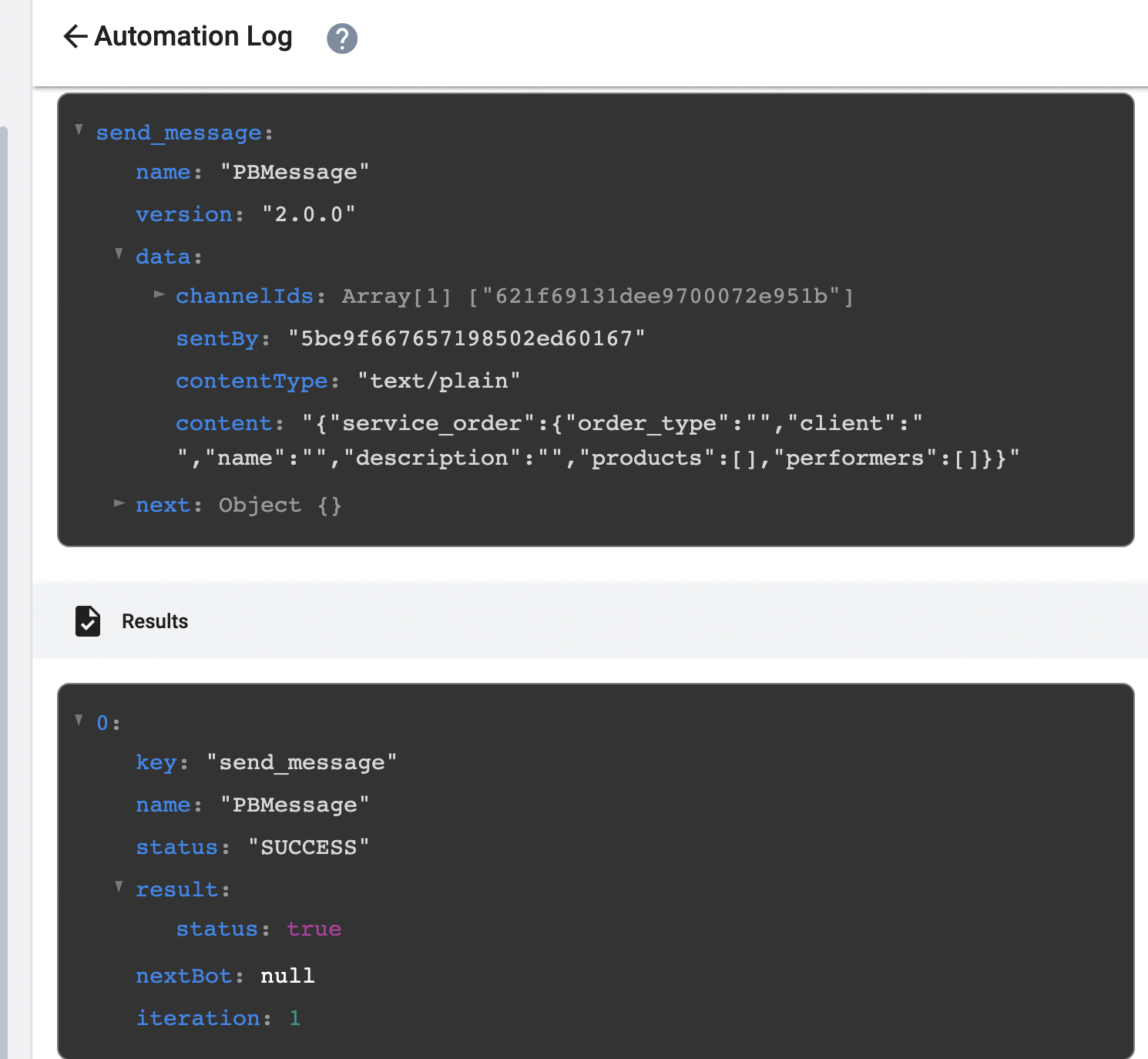Expand the next Object node

119,503
